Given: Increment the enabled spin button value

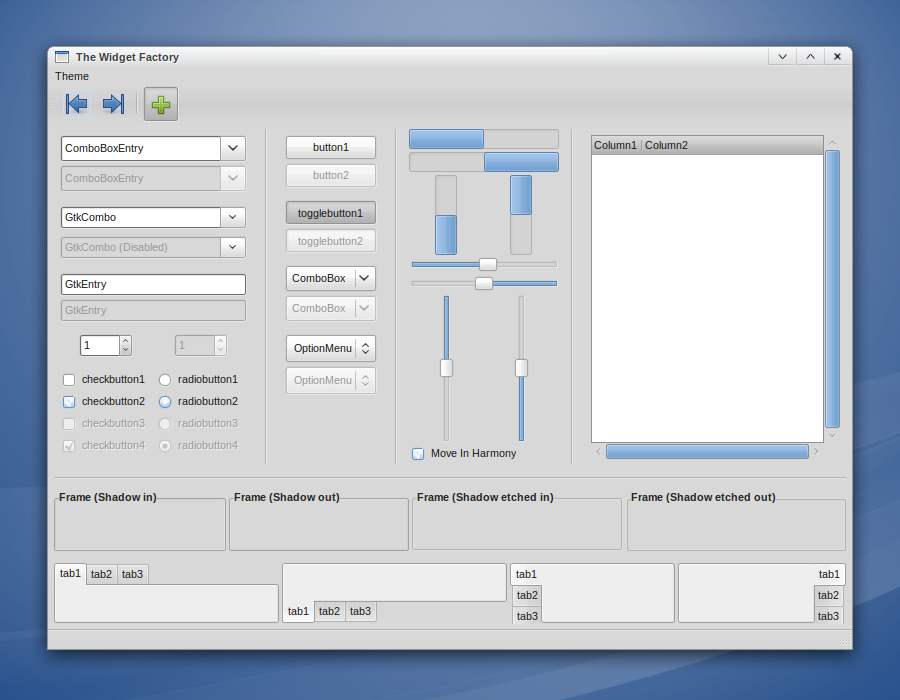Looking at the screenshot, I should 126,341.
